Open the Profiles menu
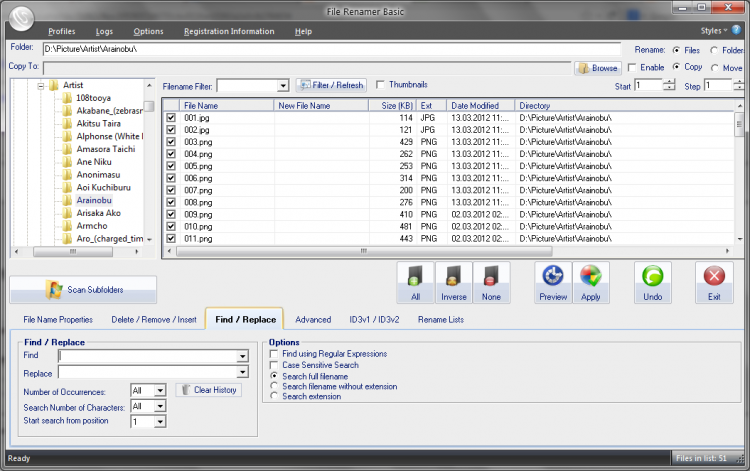Viewport: 750px width, 471px height. pyautogui.click(x=61, y=31)
